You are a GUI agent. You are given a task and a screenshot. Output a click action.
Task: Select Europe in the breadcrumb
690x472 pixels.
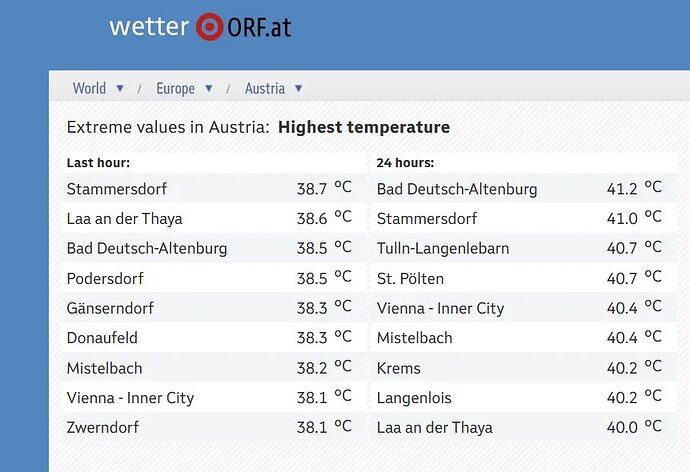coord(176,88)
